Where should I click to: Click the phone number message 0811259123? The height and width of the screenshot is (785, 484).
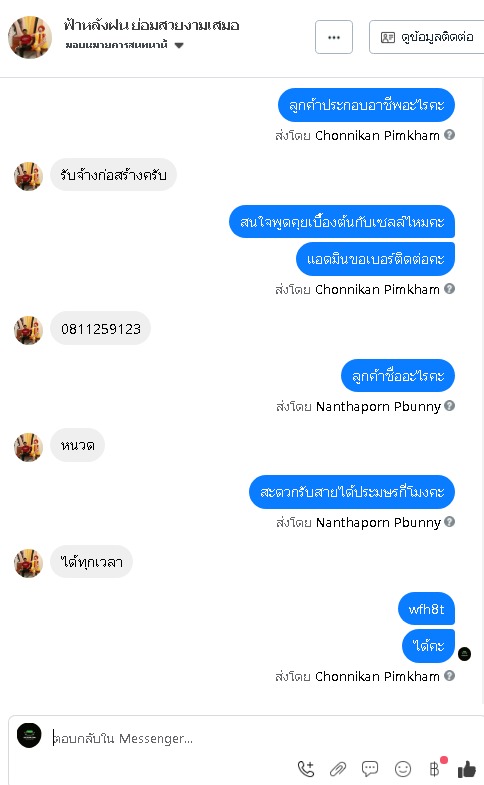point(101,329)
